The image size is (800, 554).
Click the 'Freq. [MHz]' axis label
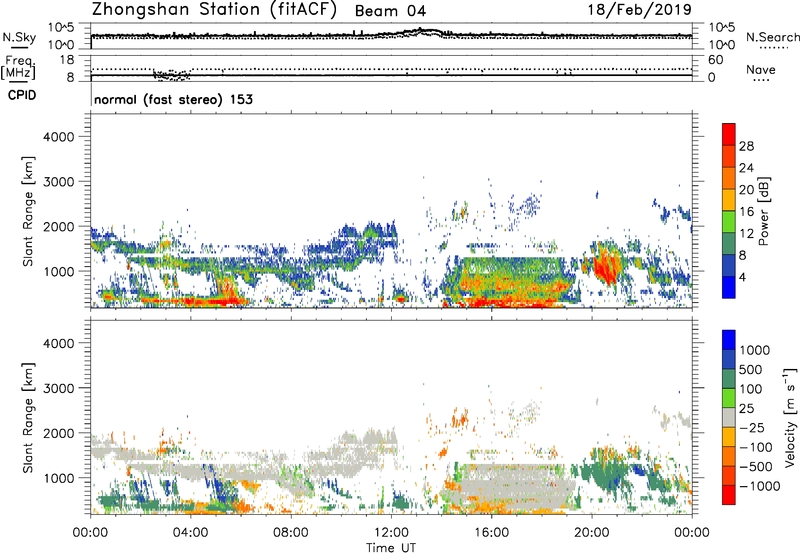click(x=19, y=67)
